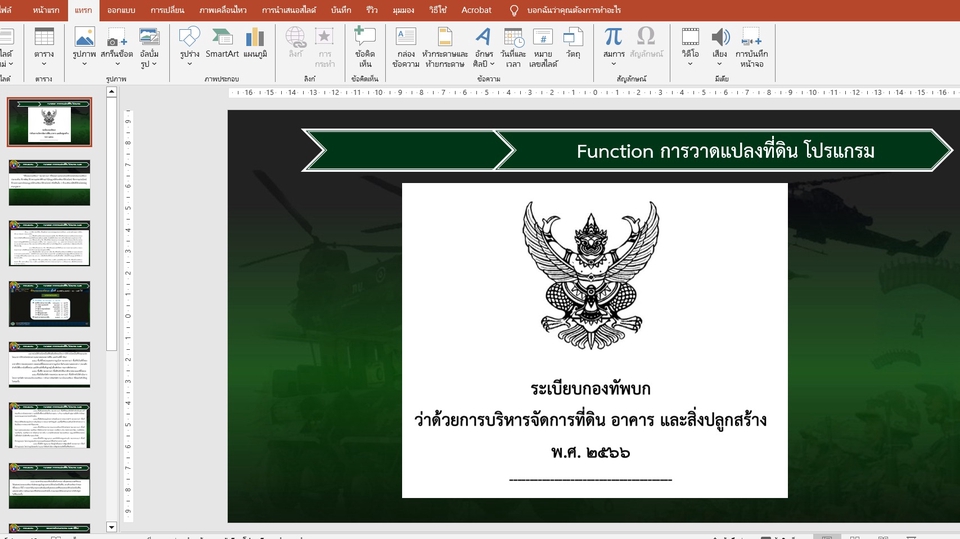The height and width of the screenshot is (539, 960).
Task: Open the การนำเสนอสไลด์ (Slide Show) tab
Action: pos(289,10)
